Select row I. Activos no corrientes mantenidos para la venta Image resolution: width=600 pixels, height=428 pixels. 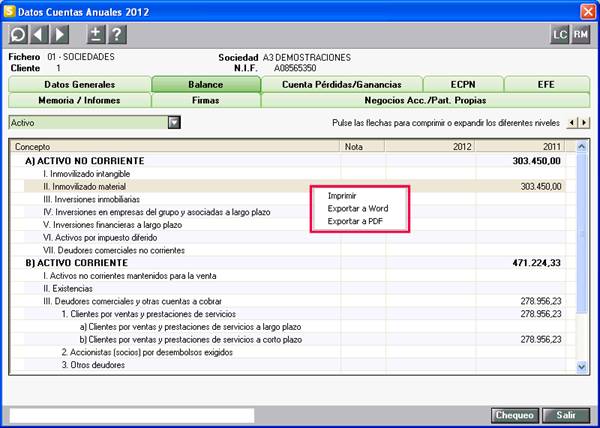pos(295,276)
